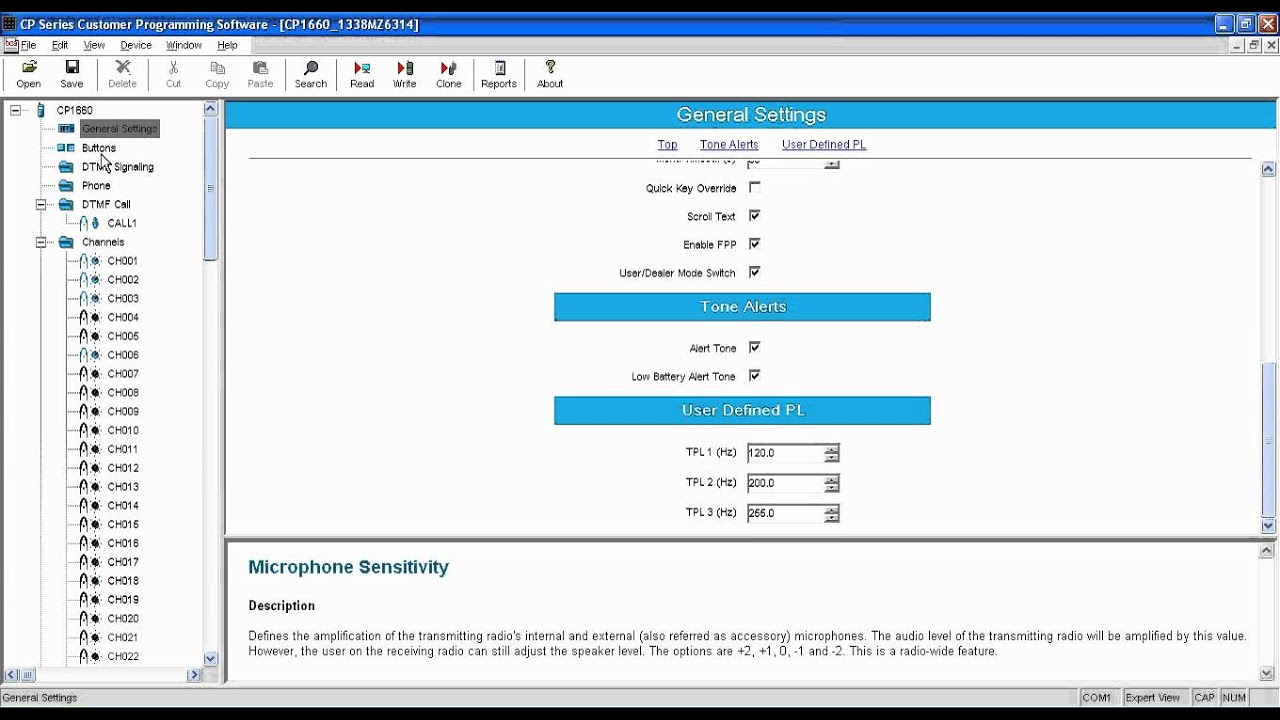Click the Channels folder icon
Screen dimensions: 1280x720
coord(66,242)
